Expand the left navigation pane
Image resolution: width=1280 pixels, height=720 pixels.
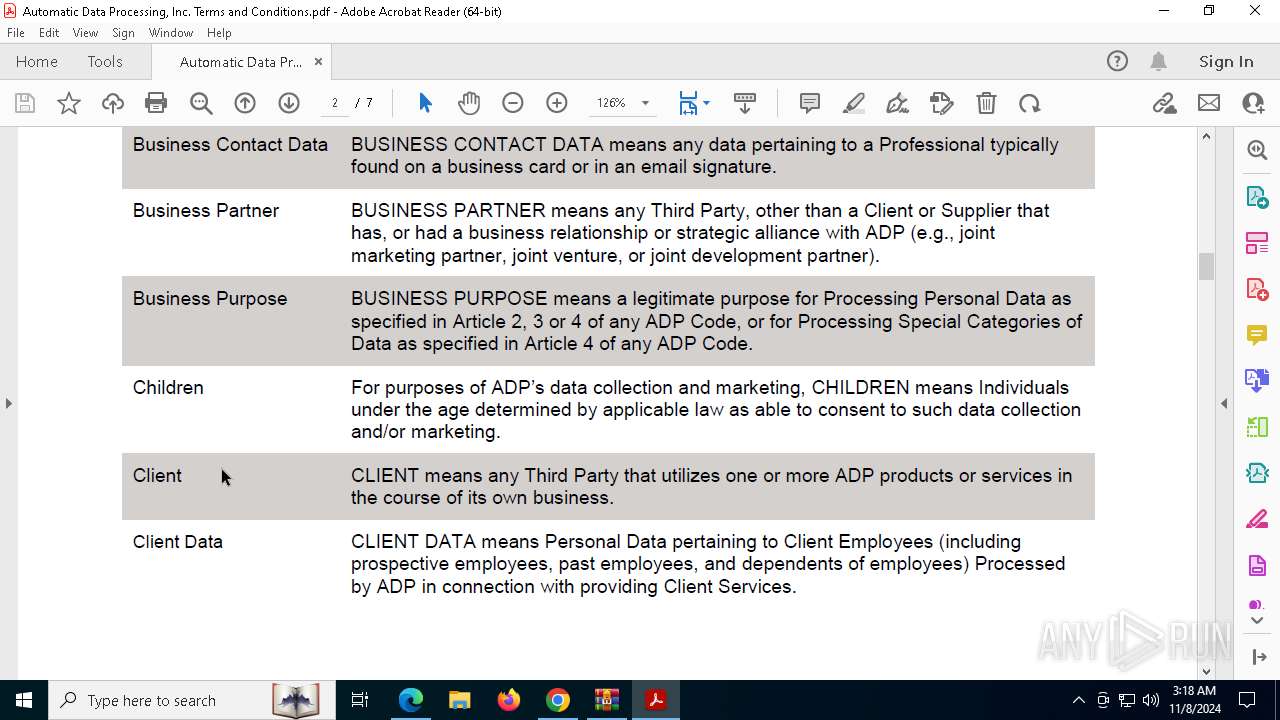coord(8,403)
